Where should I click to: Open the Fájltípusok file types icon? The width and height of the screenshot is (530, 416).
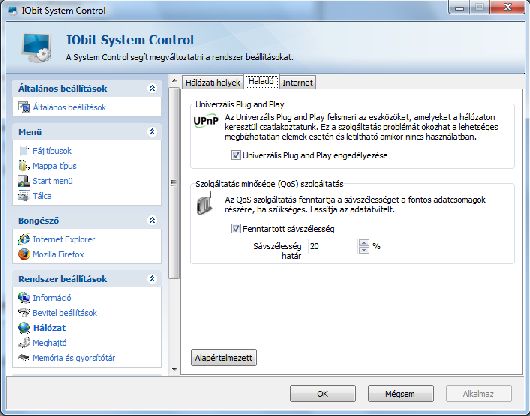[24, 151]
